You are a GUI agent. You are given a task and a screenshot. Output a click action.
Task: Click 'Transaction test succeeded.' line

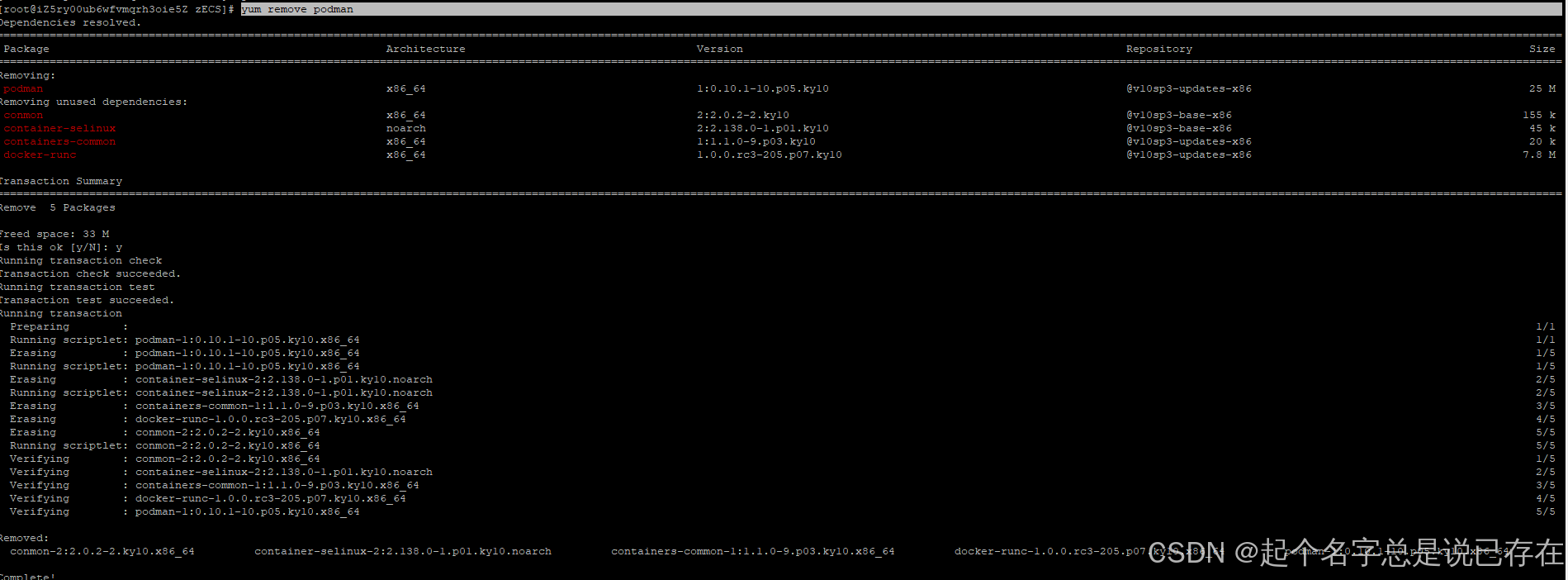tap(87, 300)
